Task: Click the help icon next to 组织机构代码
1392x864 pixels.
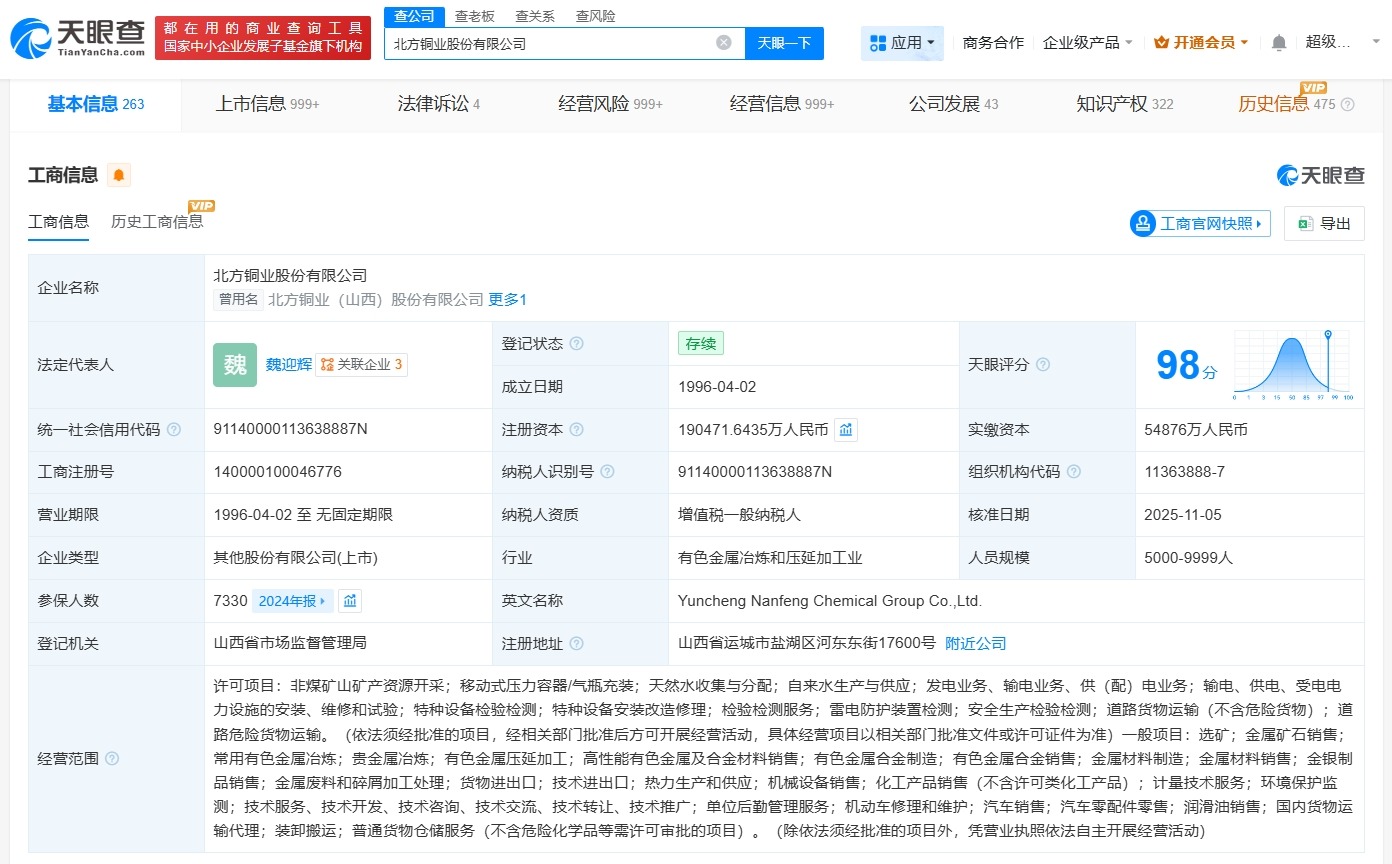Action: click(1073, 471)
